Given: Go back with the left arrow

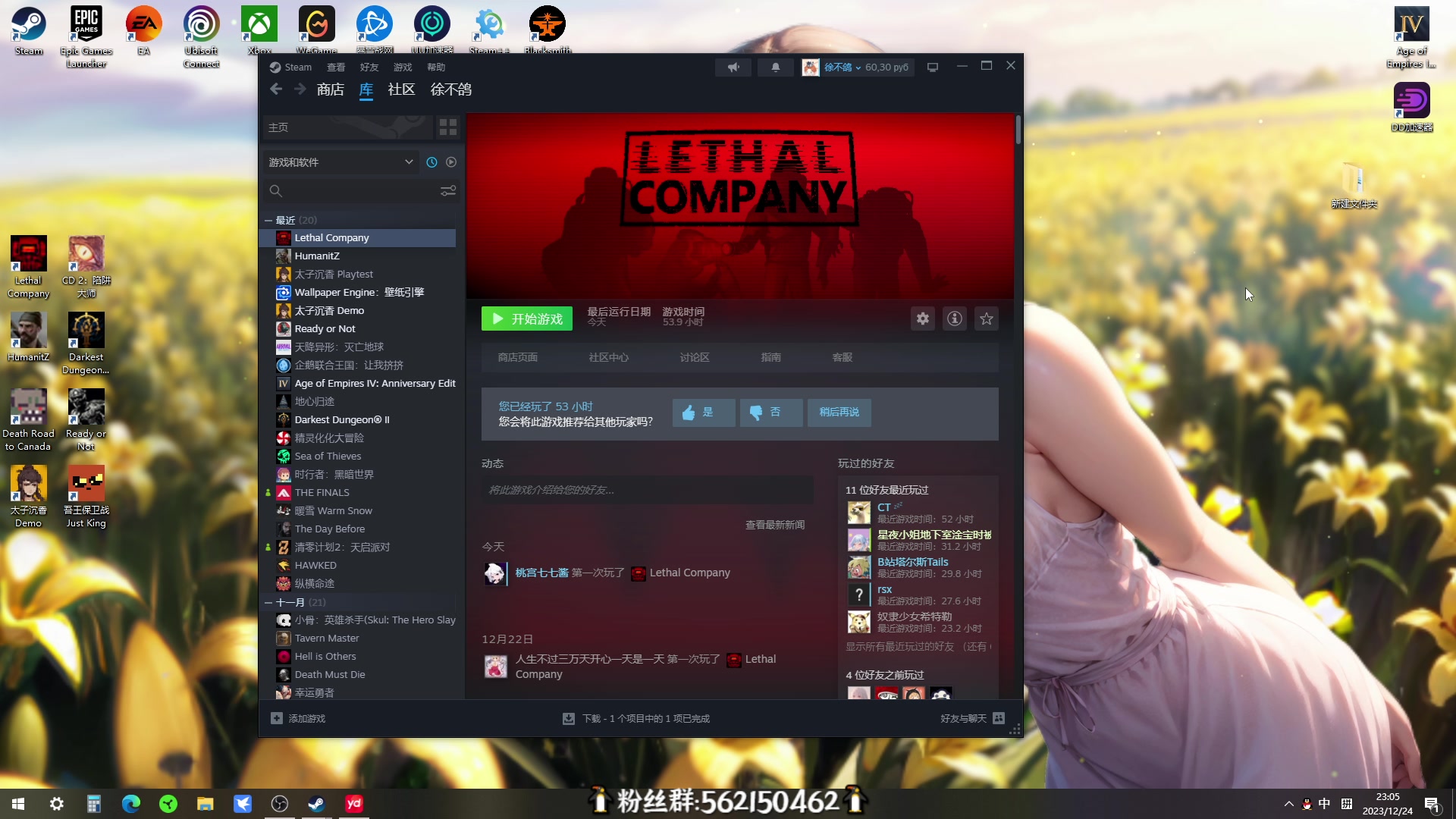Looking at the screenshot, I should coord(276,89).
